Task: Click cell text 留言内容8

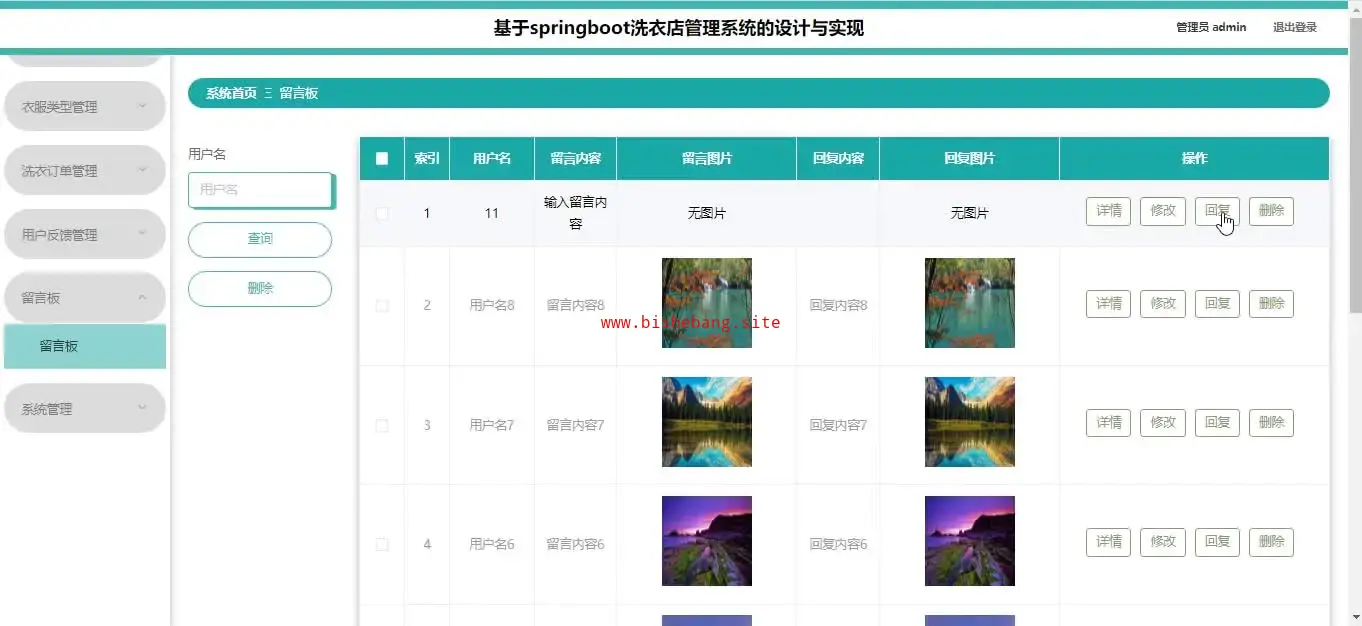Action: tap(575, 305)
